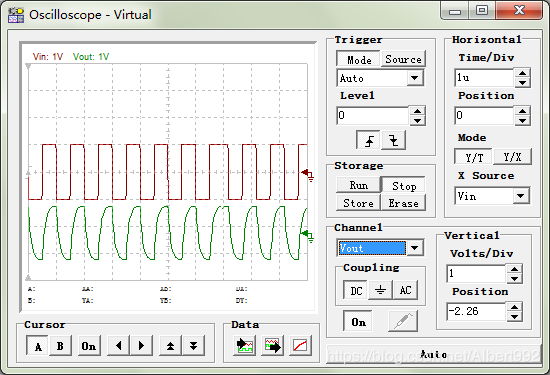Click Volts/Div input field showing 1
Viewport: 550px width, 375px height.
pyautogui.click(x=476, y=274)
